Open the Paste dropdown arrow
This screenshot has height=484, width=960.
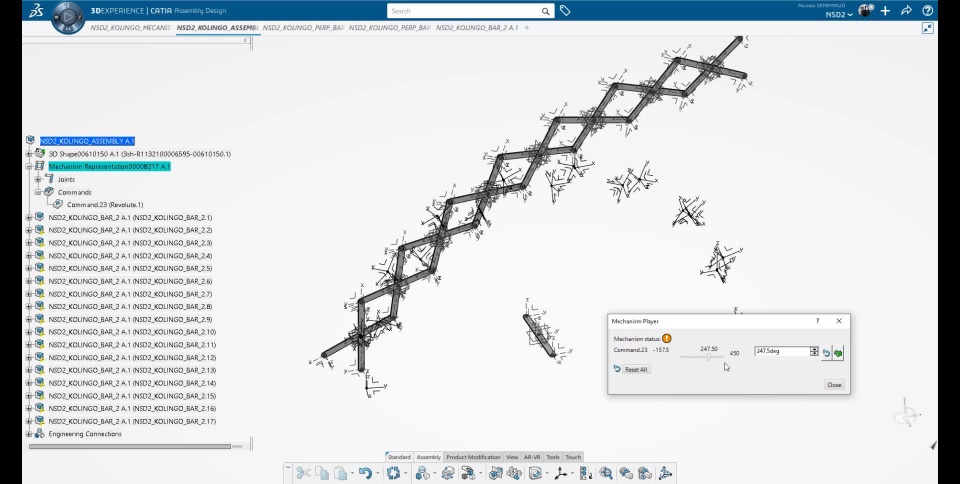(x=352, y=474)
